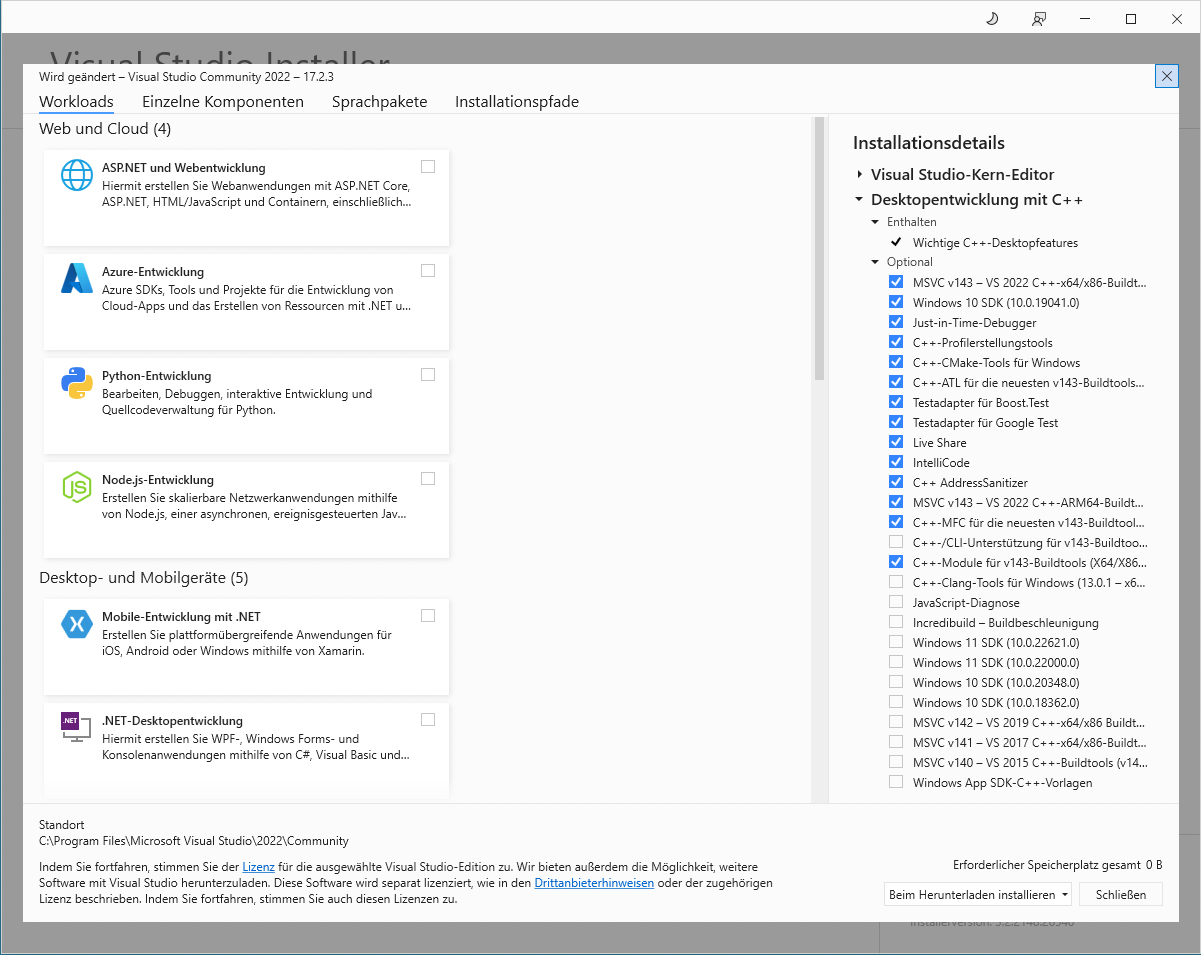
Task: Check Windows 10 SDK (10.0.18362.0)
Action: (x=896, y=702)
